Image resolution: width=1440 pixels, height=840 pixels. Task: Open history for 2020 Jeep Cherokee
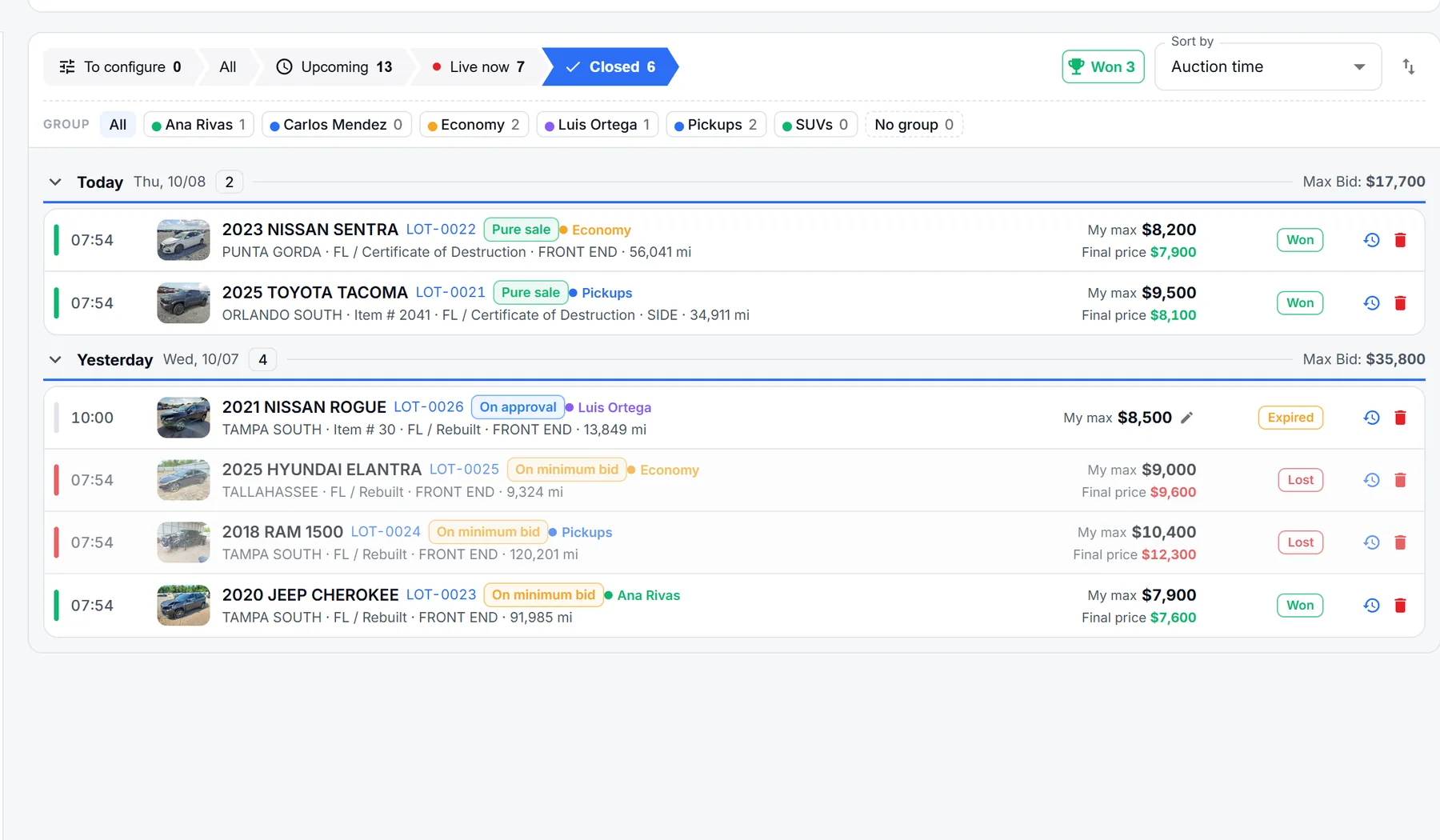pyautogui.click(x=1371, y=606)
